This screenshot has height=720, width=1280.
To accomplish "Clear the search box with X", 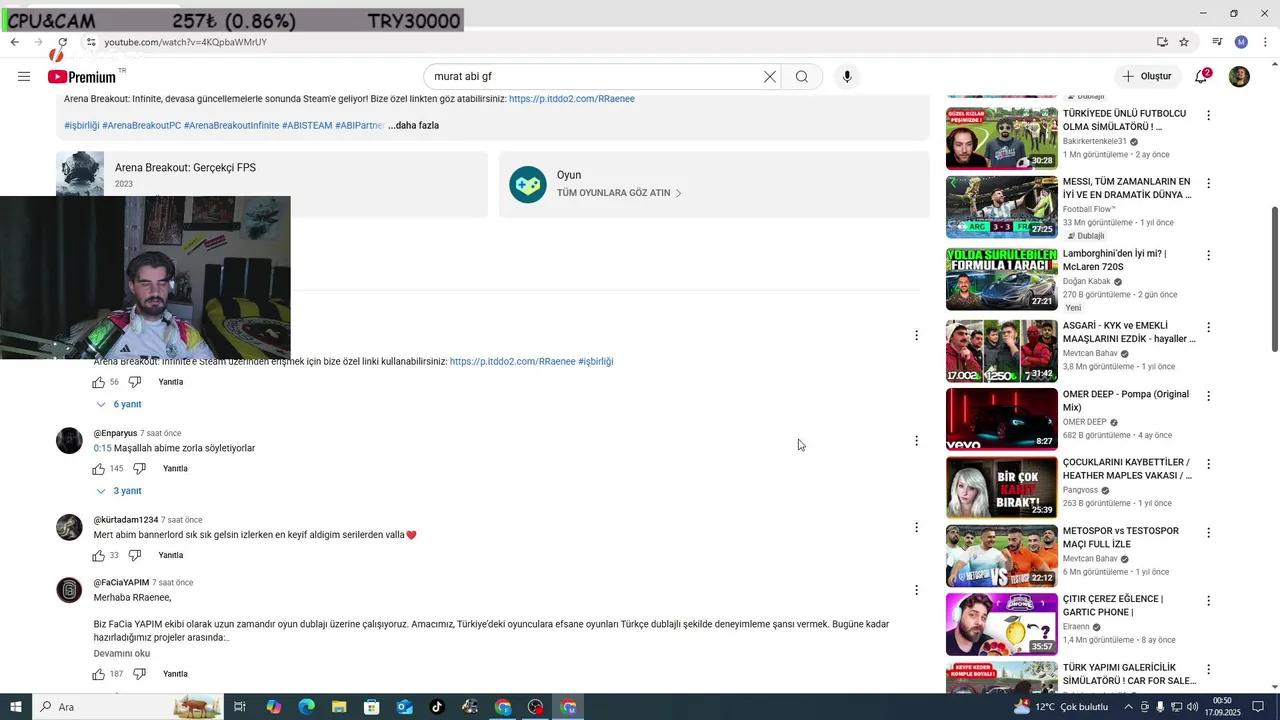I will [x=770, y=77].
